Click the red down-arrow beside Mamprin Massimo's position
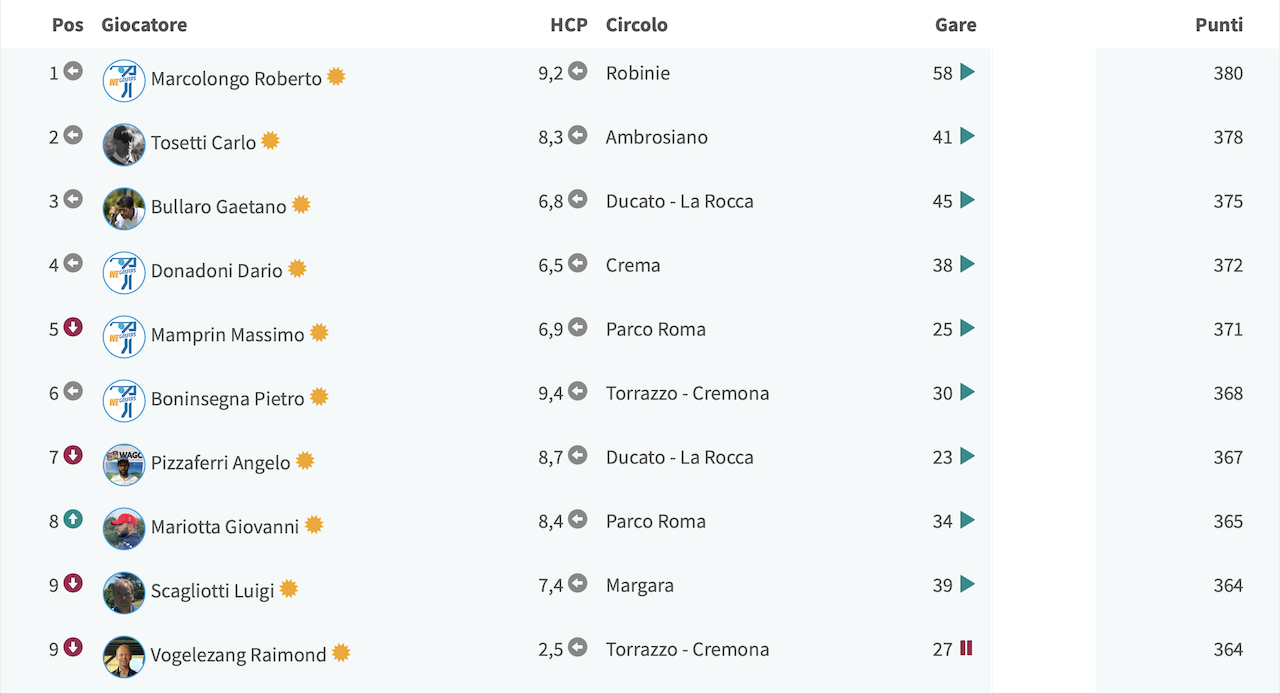 point(73,327)
